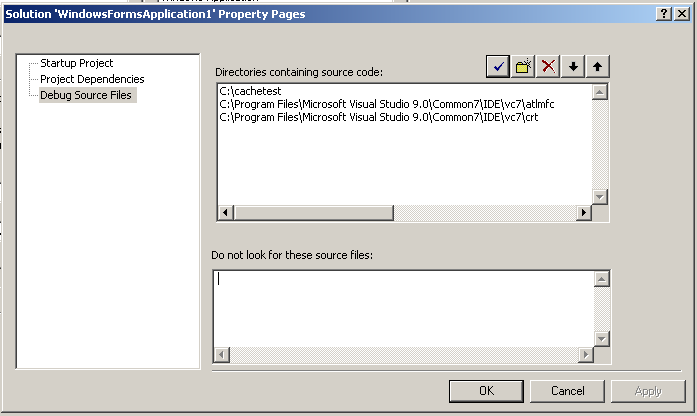Click directories list scroll left arrow
The width and height of the screenshot is (697, 416).
click(x=225, y=212)
